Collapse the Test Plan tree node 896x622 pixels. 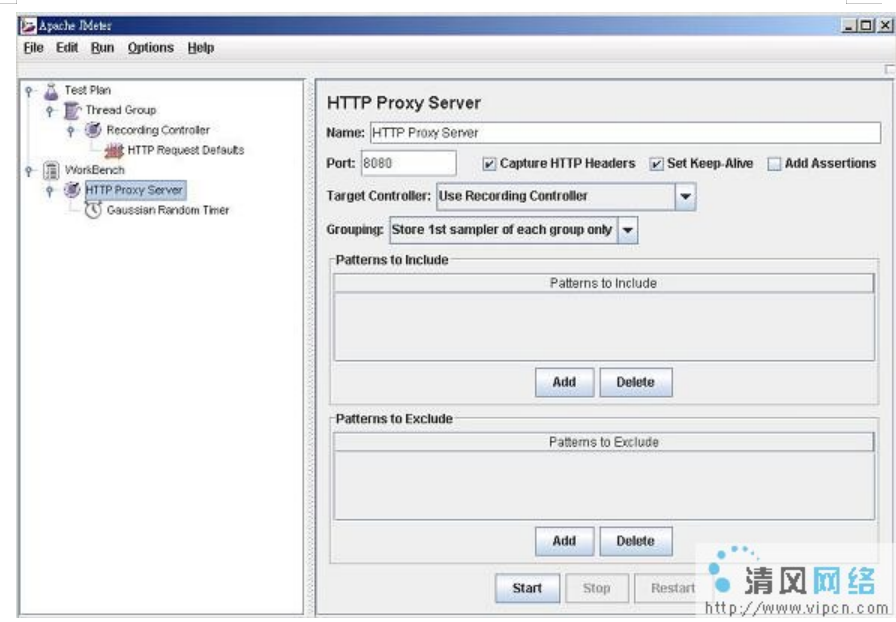pyautogui.click(x=29, y=91)
